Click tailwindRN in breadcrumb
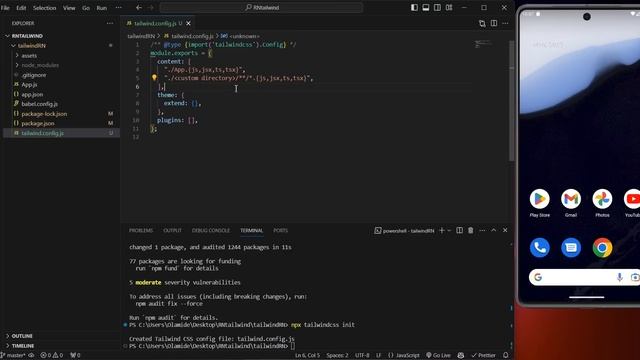 (x=141, y=36)
